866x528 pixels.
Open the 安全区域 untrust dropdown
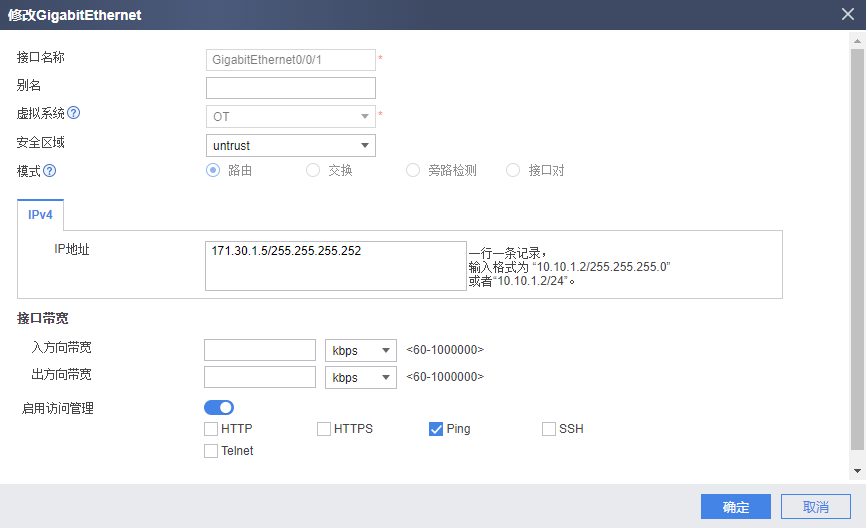290,146
